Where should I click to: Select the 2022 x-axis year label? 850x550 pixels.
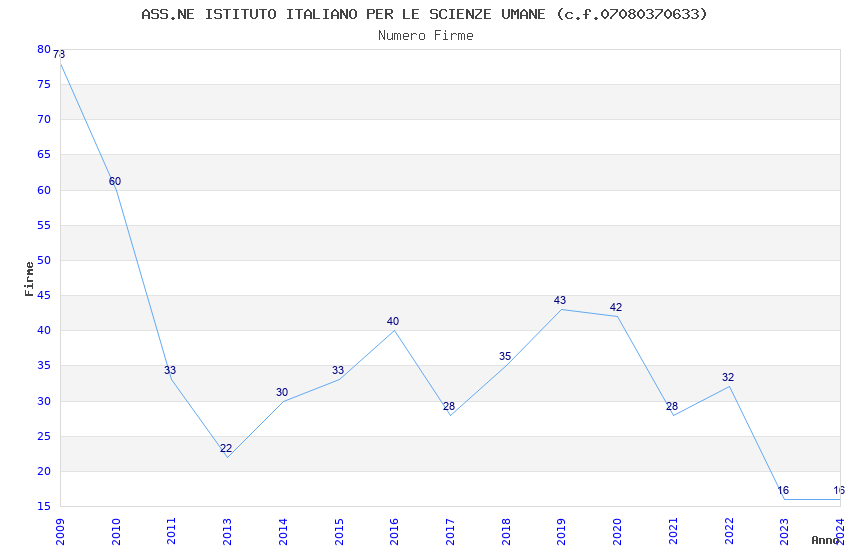[729, 532]
